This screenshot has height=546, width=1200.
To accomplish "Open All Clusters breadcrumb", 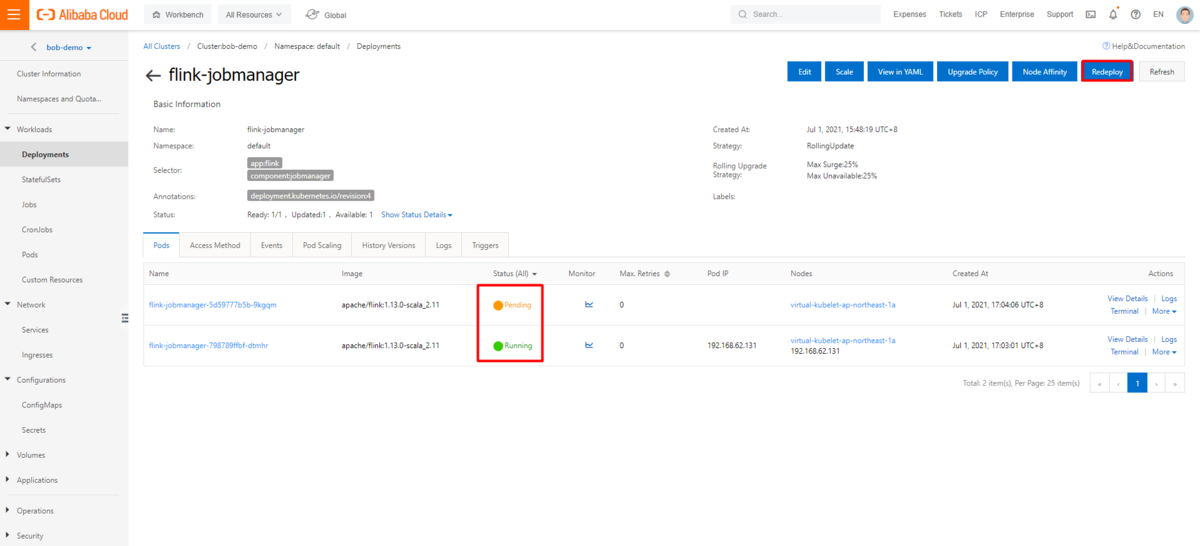I will pyautogui.click(x=161, y=46).
